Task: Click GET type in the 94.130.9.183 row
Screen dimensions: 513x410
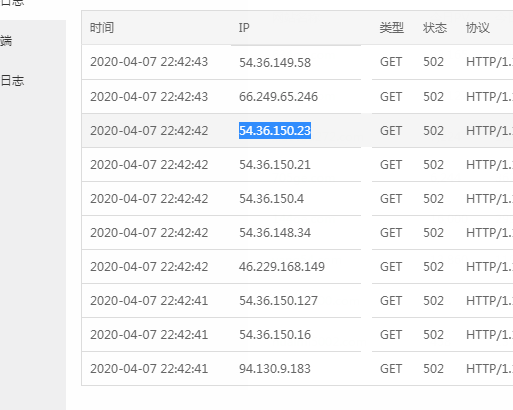Action: click(391, 369)
